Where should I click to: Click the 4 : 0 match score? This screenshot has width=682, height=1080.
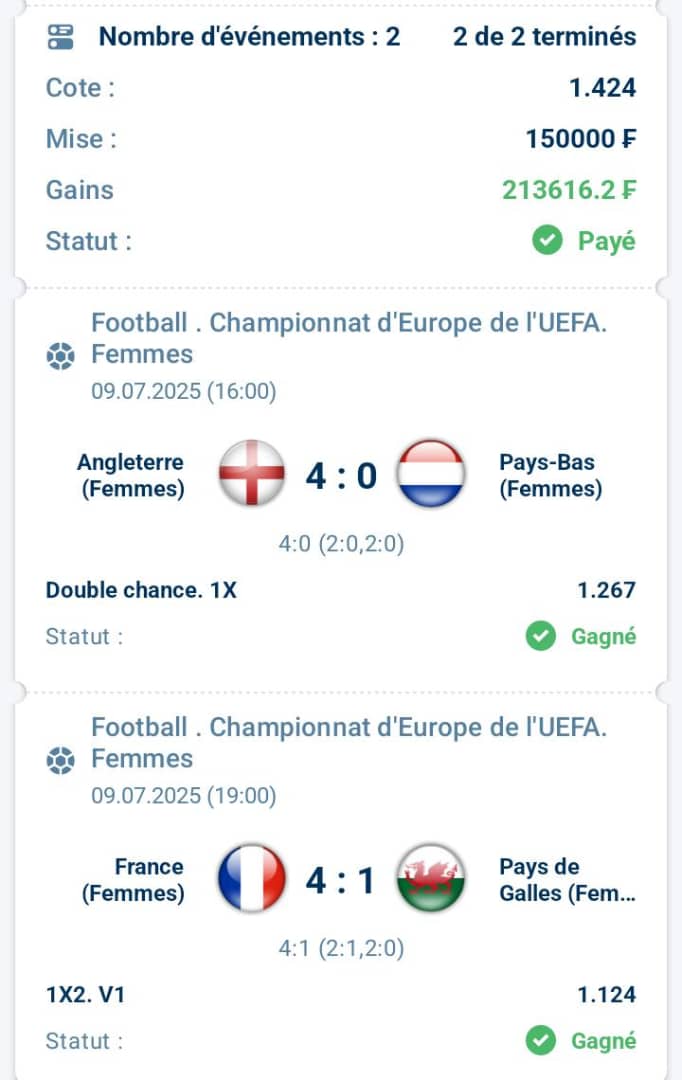(x=341, y=476)
